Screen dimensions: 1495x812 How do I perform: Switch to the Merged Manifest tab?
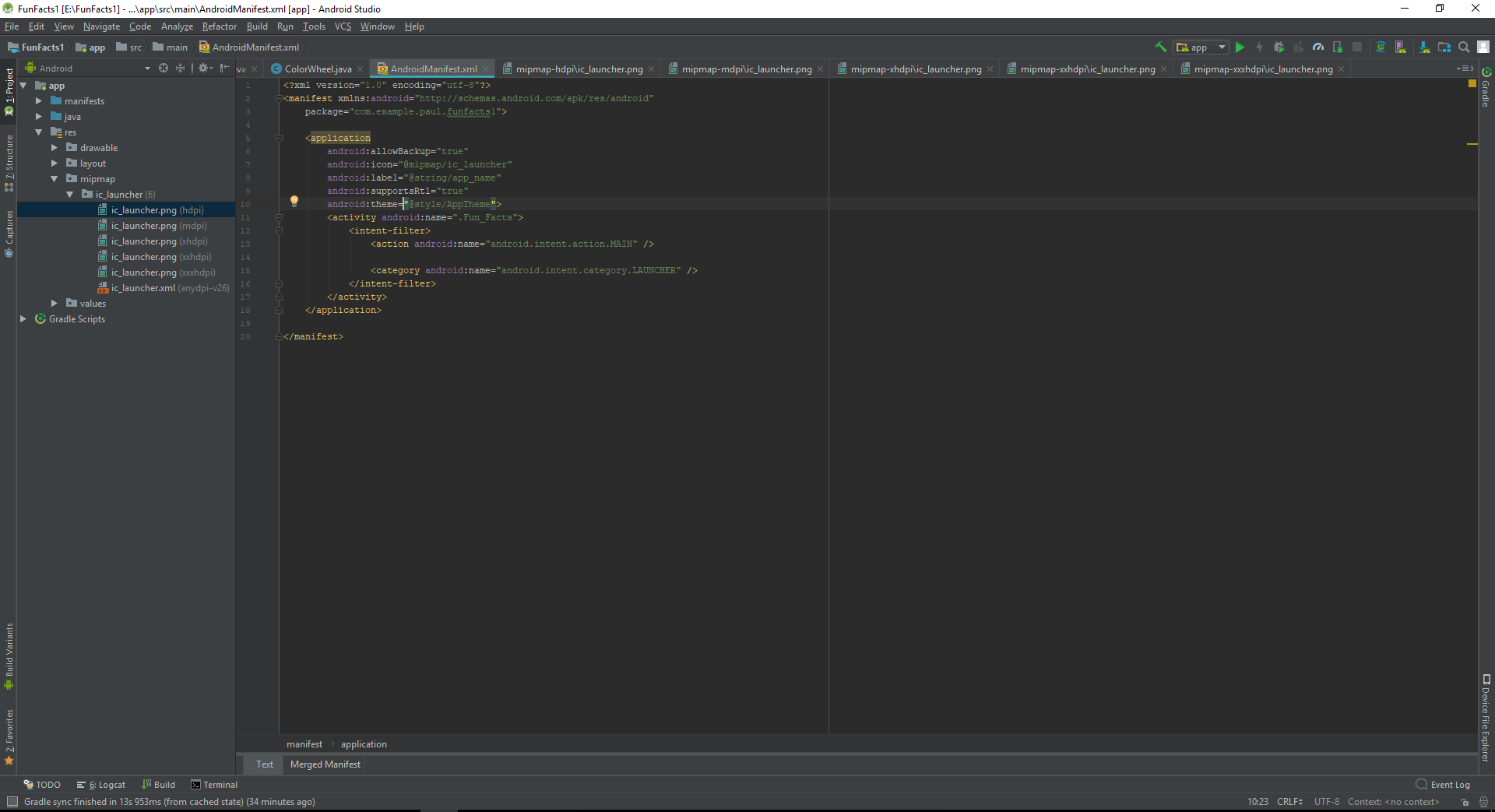[x=324, y=765]
